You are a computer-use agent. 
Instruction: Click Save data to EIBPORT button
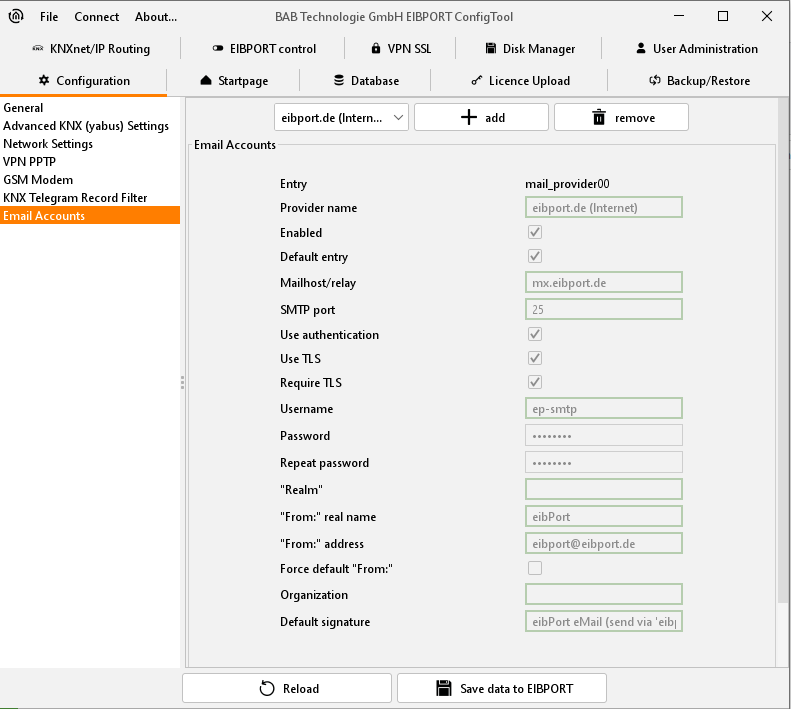[x=501, y=688]
